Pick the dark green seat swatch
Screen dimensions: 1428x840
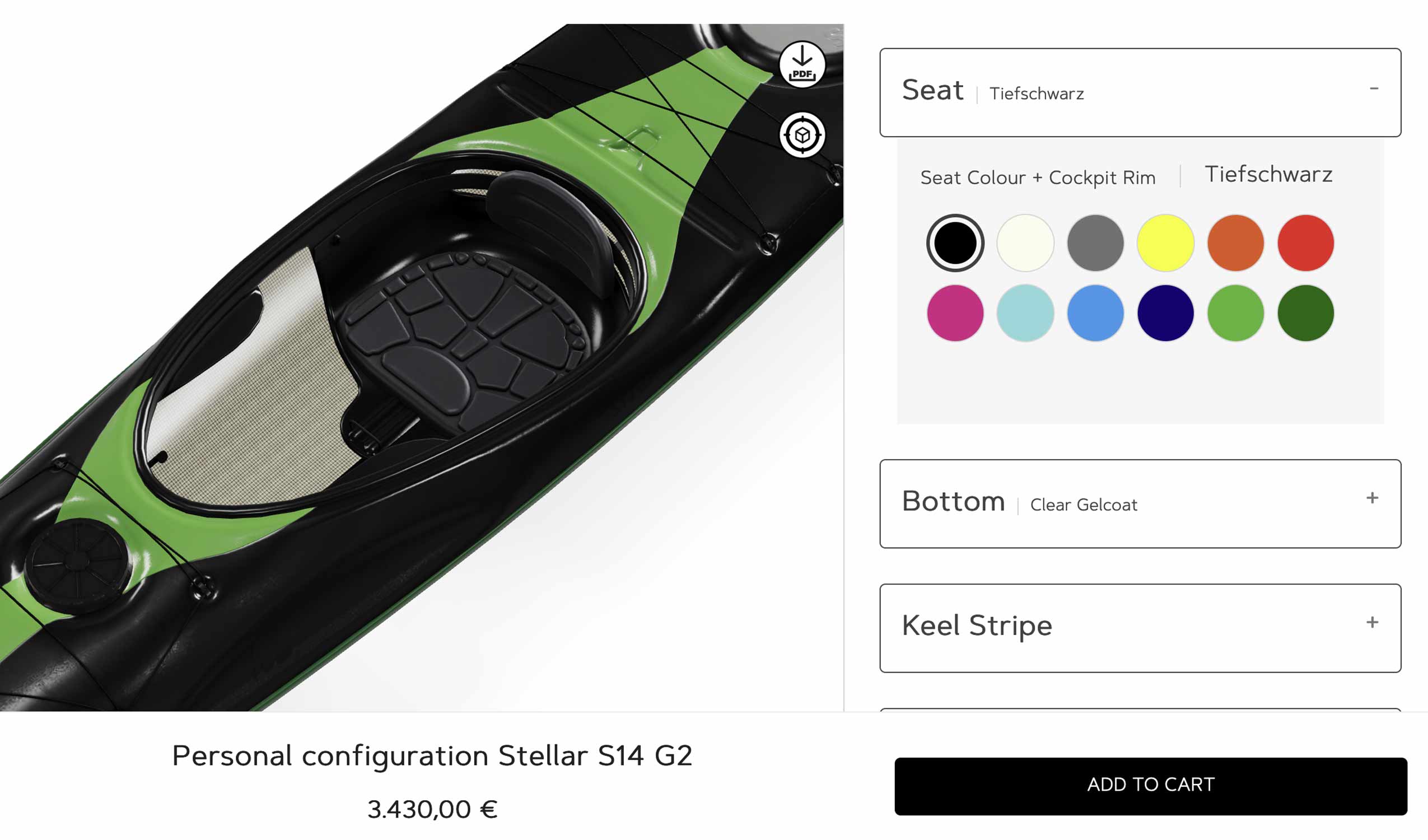tap(1305, 313)
